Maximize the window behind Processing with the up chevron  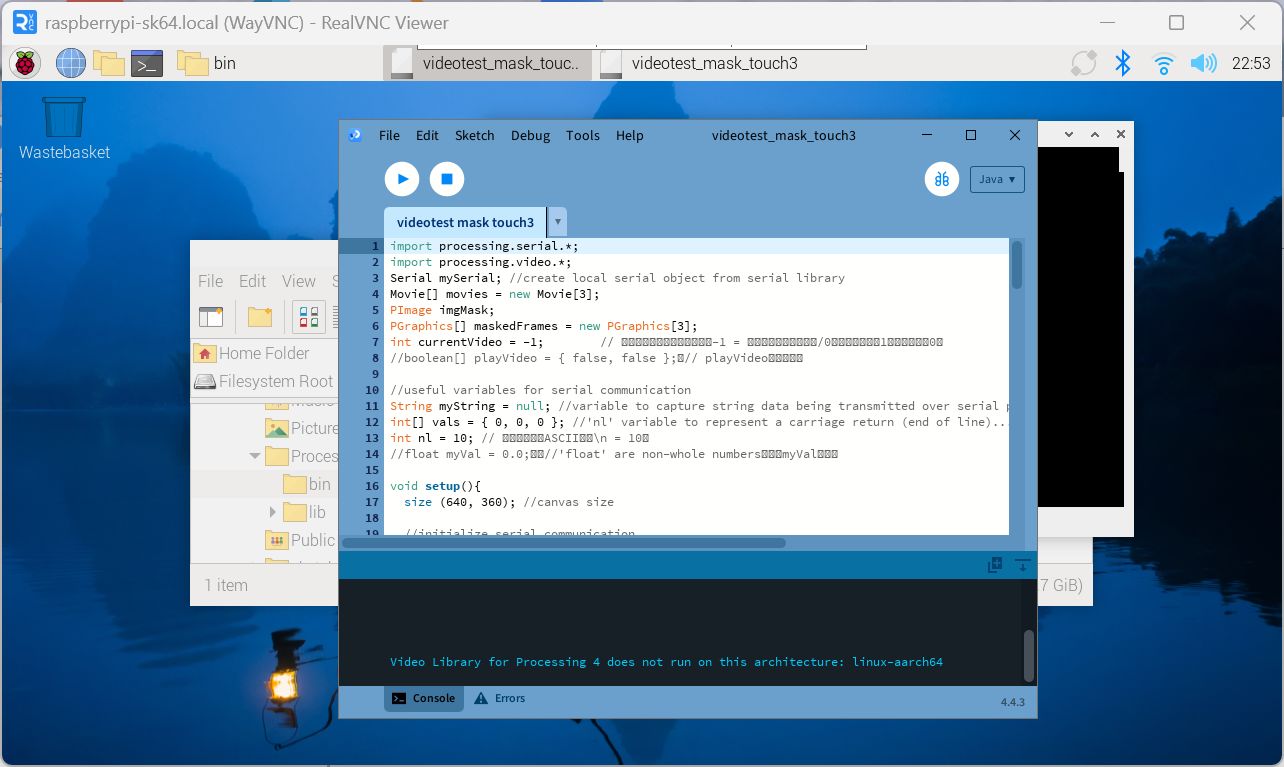(1095, 134)
